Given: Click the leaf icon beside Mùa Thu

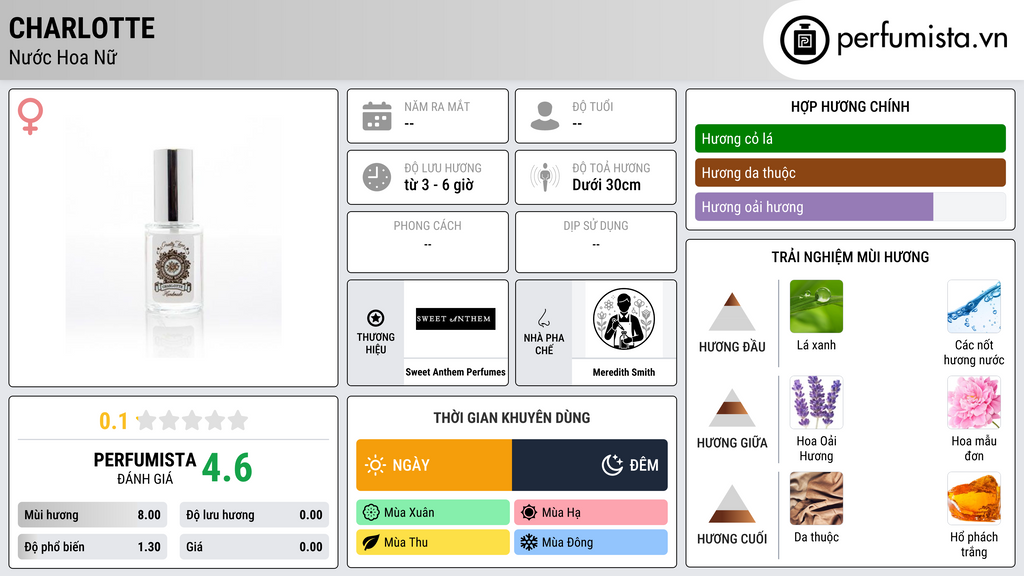Looking at the screenshot, I should point(371,542).
